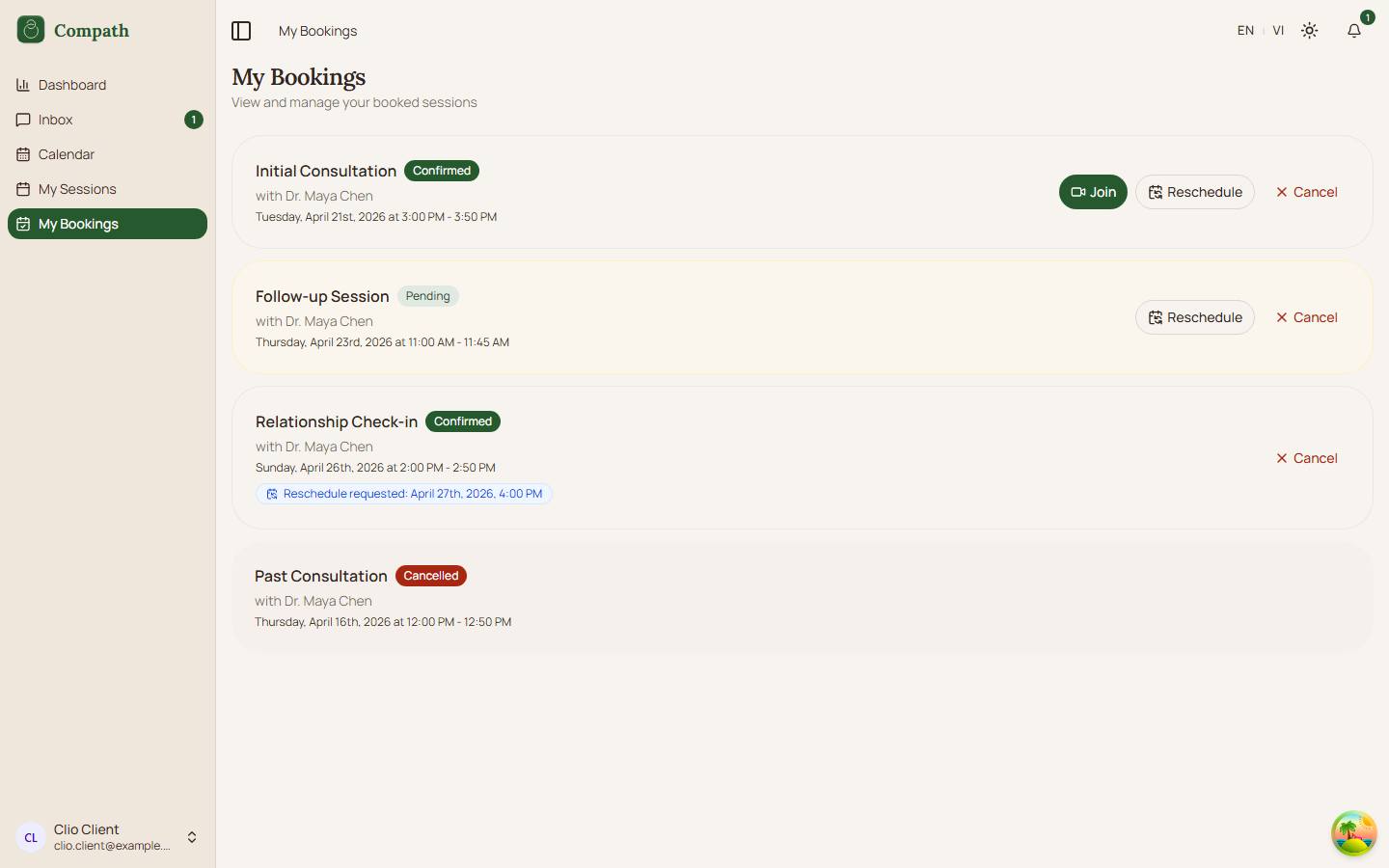Select the Inbox chat icon in sidebar
Image resolution: width=1389 pixels, height=868 pixels.
tap(23, 120)
